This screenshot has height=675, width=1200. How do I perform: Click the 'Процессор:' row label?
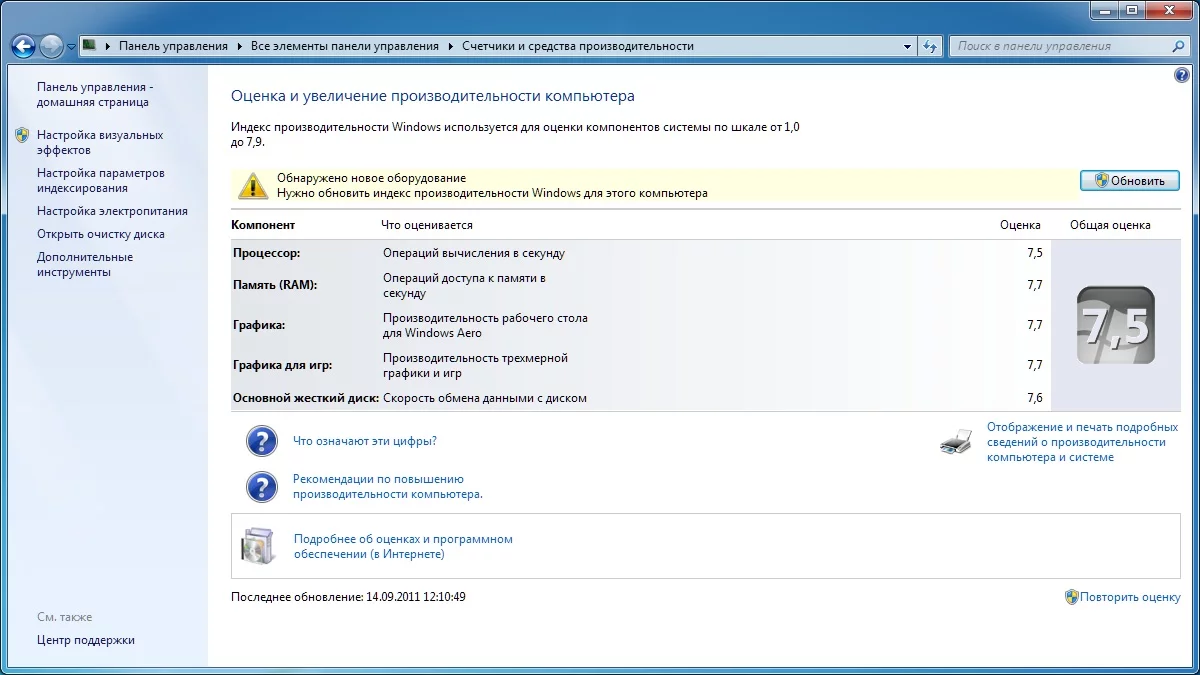click(x=266, y=253)
